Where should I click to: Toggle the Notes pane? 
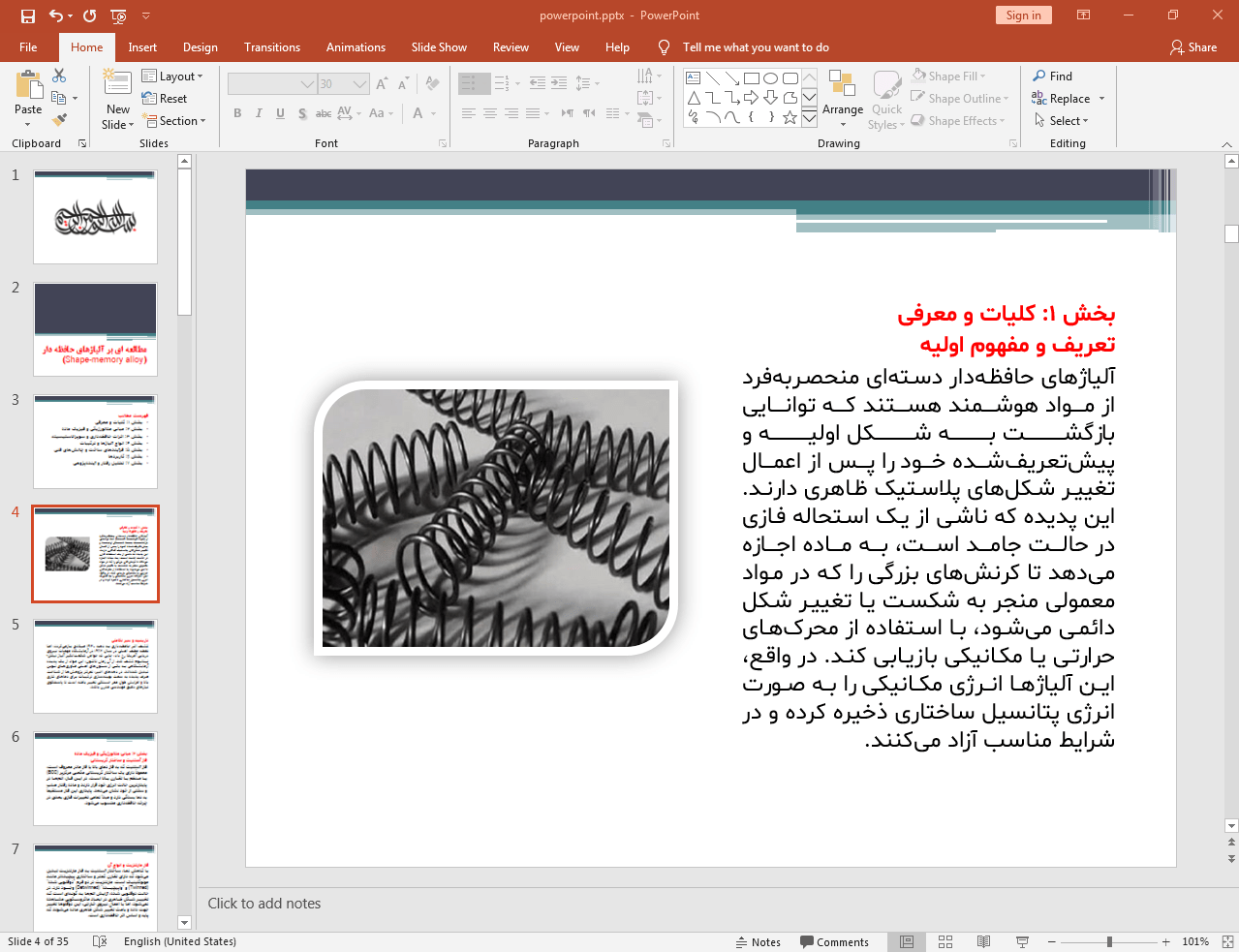coord(758,941)
